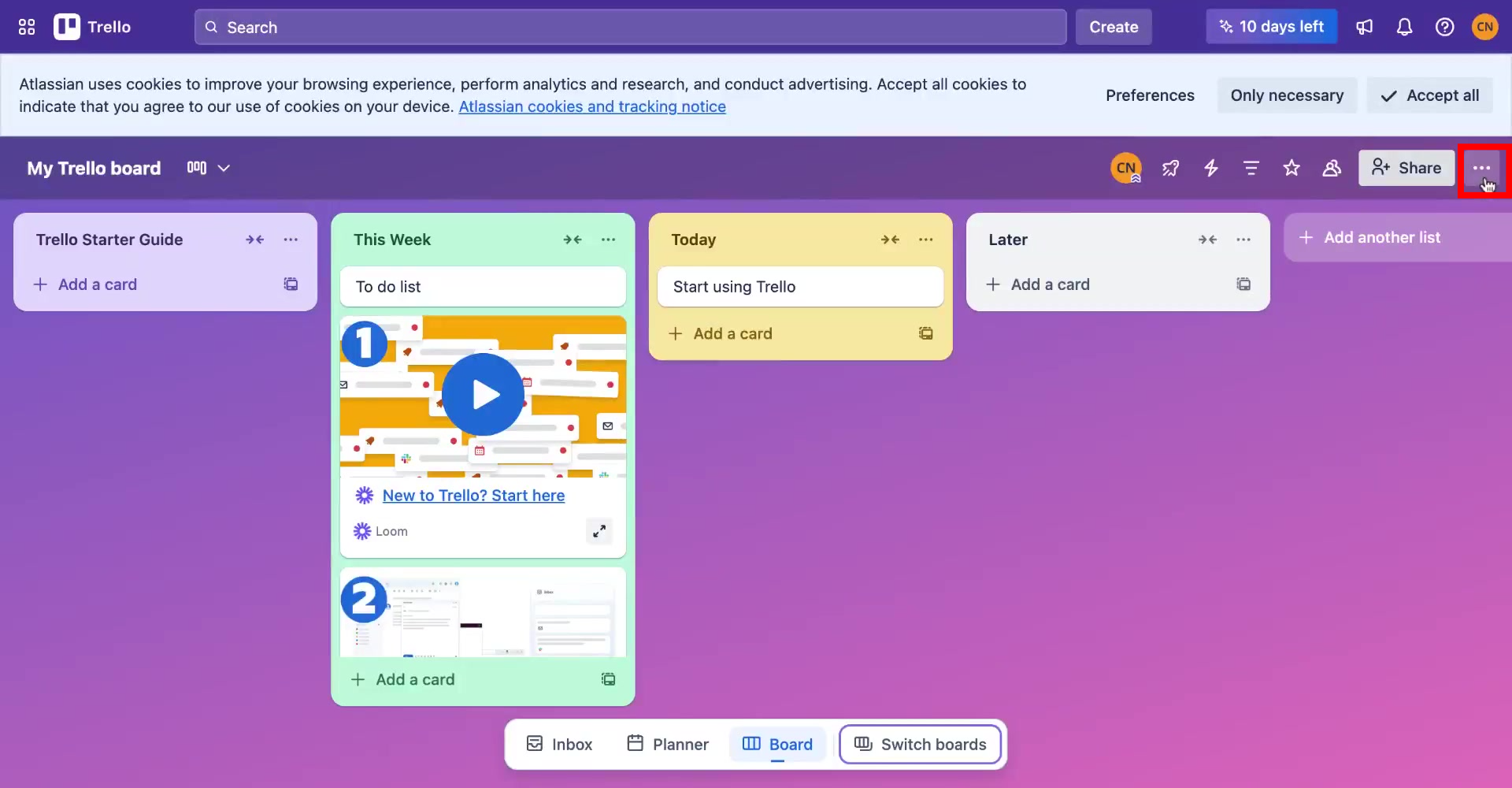Screen dimensions: 1512x788
Task: Open the announcements megaphone icon
Action: [x=1365, y=26]
